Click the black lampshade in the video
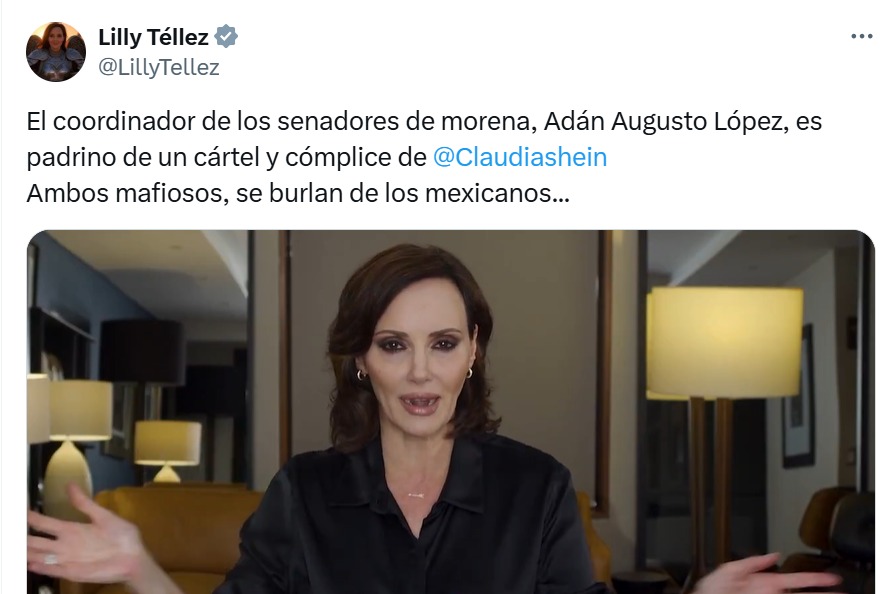The height and width of the screenshot is (594, 887). click(x=141, y=352)
